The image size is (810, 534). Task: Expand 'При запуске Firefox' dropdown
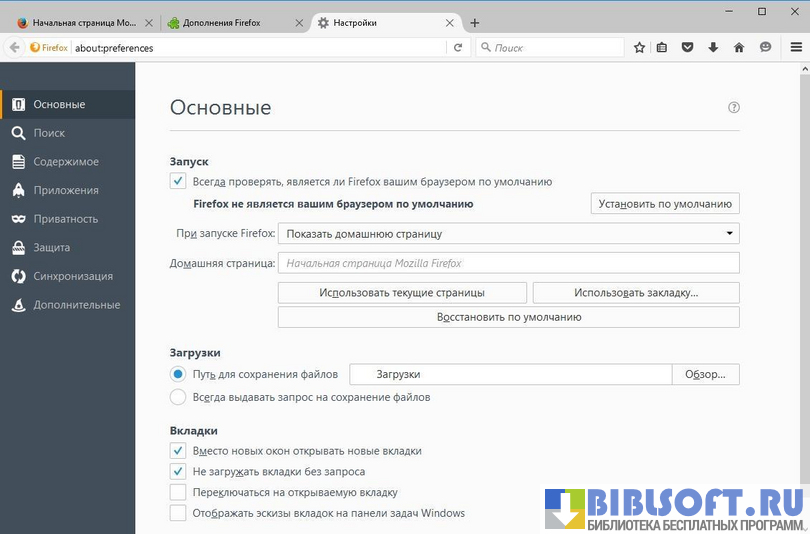[x=508, y=234]
